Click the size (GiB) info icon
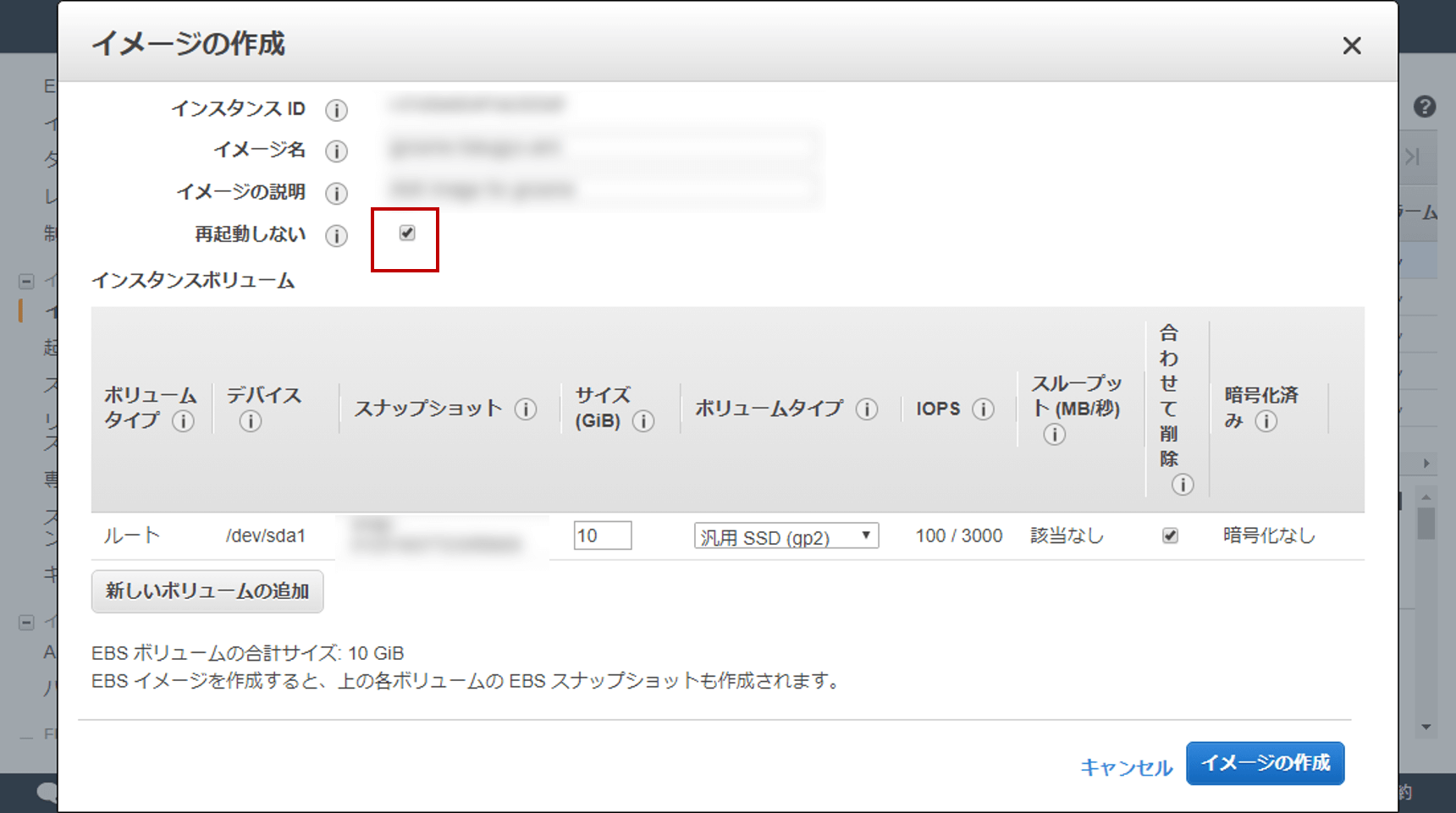 coord(644,420)
